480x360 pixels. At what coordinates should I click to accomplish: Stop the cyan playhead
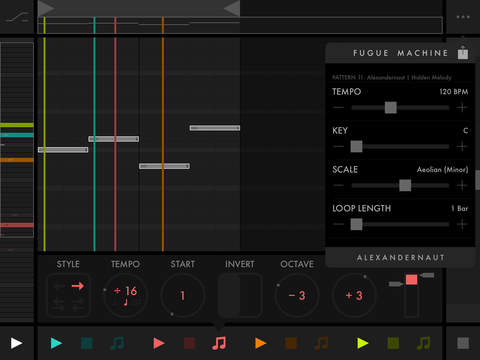pyautogui.click(x=87, y=343)
